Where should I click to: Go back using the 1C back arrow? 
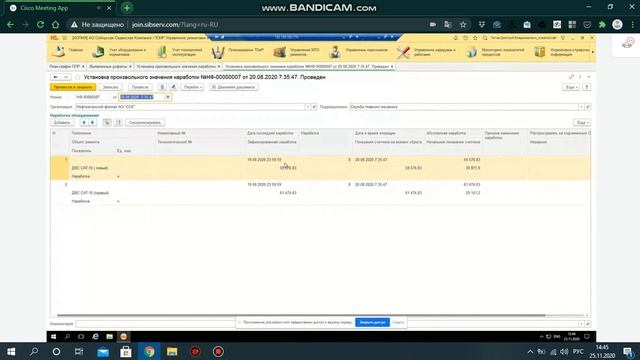pos(56,77)
